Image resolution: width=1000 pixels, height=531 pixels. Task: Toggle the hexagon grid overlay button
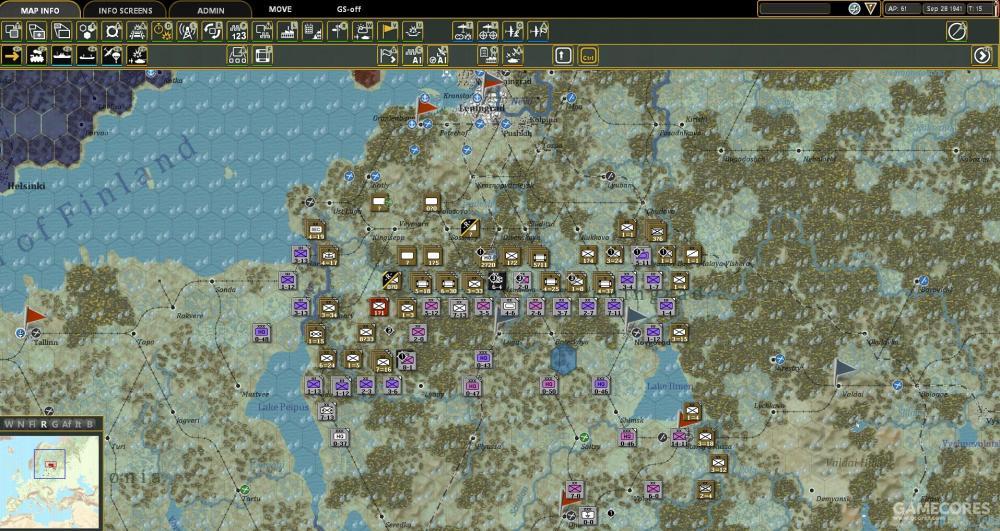87,31
